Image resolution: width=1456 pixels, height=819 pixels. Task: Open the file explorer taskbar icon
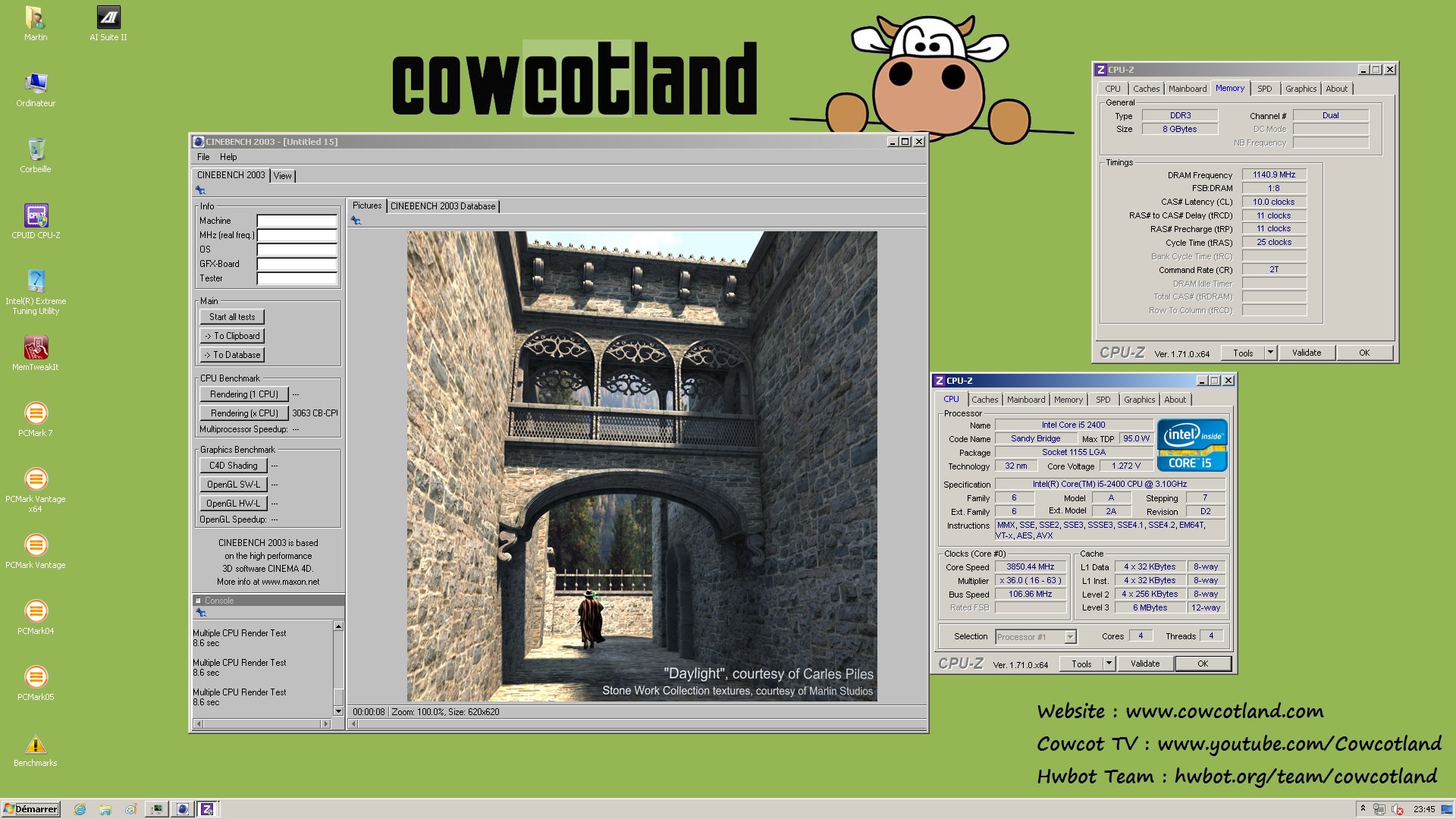click(x=105, y=809)
